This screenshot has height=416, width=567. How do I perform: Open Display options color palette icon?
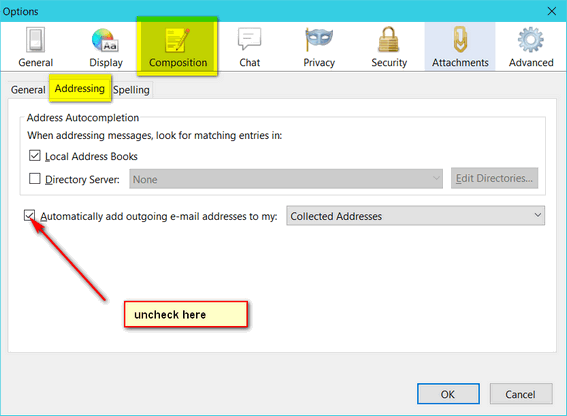[105, 40]
